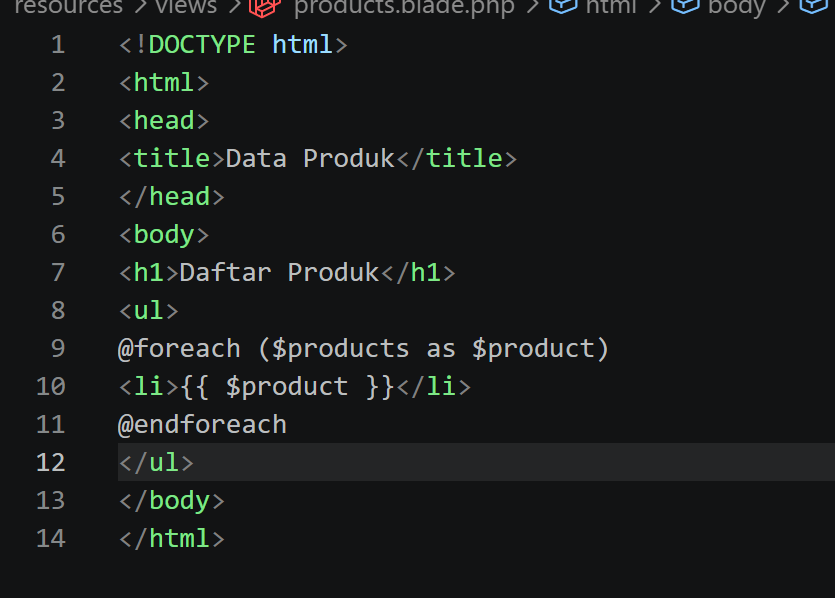Screen dimensions: 835x598
Task: Select the Laravel Blade file icon in breadcrumb
Action: 265,6
